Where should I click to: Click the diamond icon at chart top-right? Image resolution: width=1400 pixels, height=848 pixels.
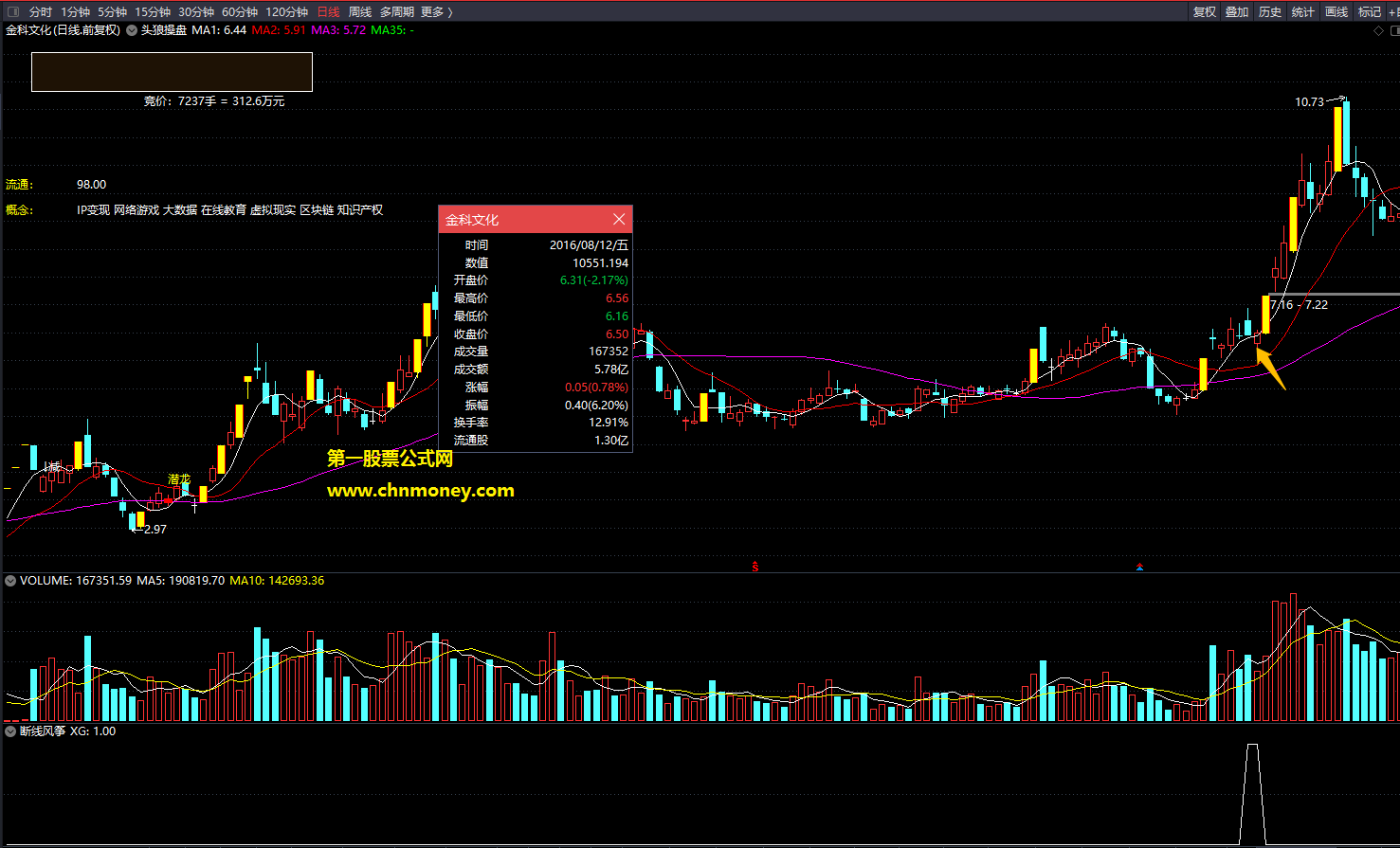coord(1379,30)
